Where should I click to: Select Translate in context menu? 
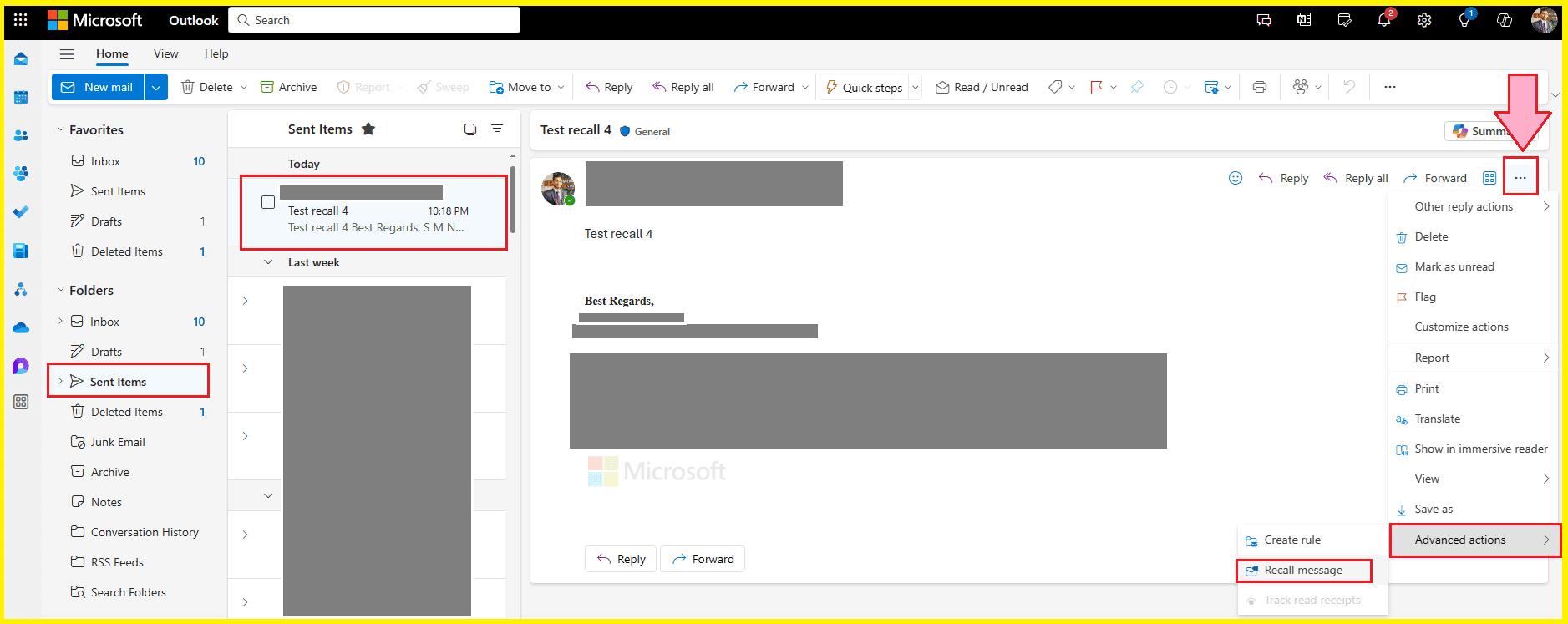coord(1472,419)
